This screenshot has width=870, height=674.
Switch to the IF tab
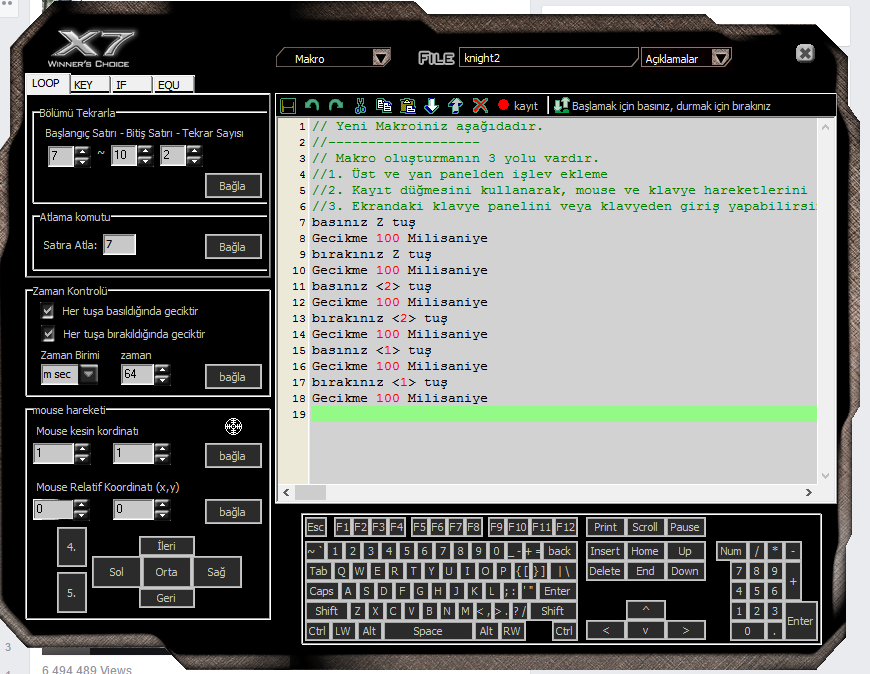click(131, 85)
